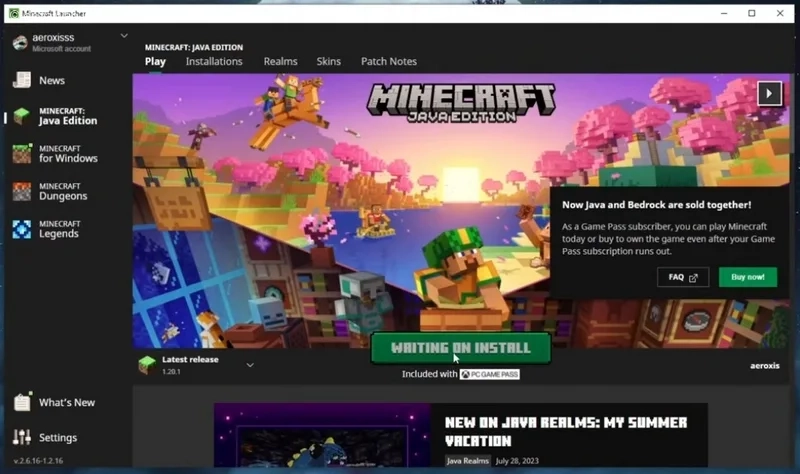Click the Java Realms category tag
The image size is (800, 474).
coord(467,461)
